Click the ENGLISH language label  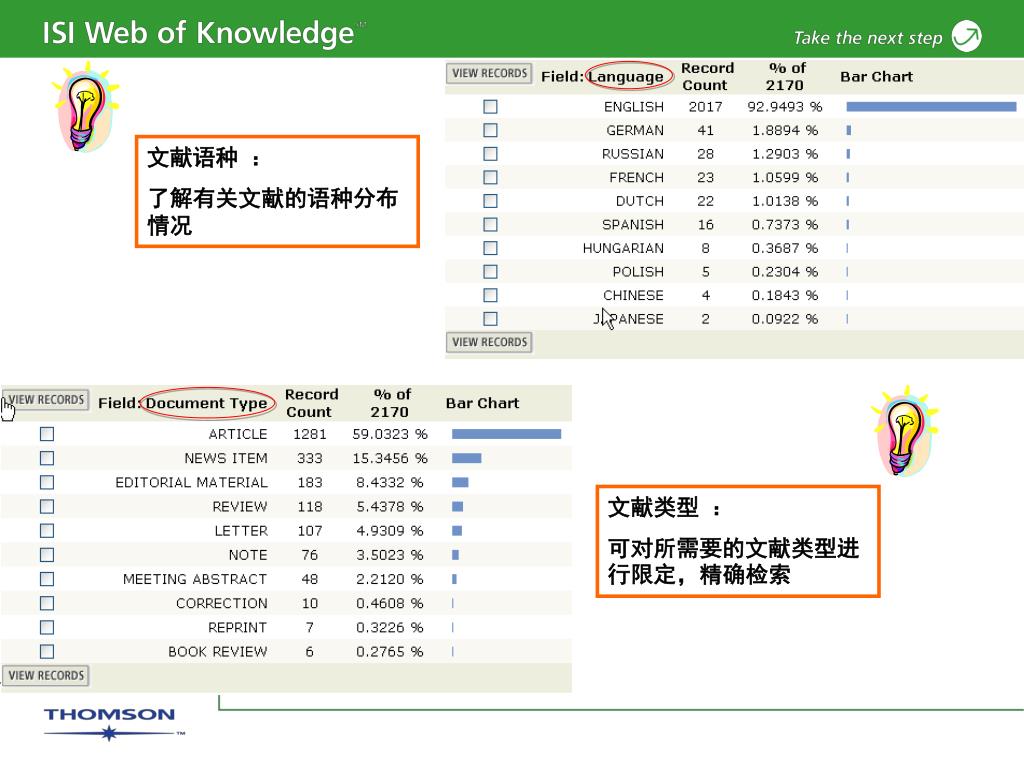coord(633,106)
